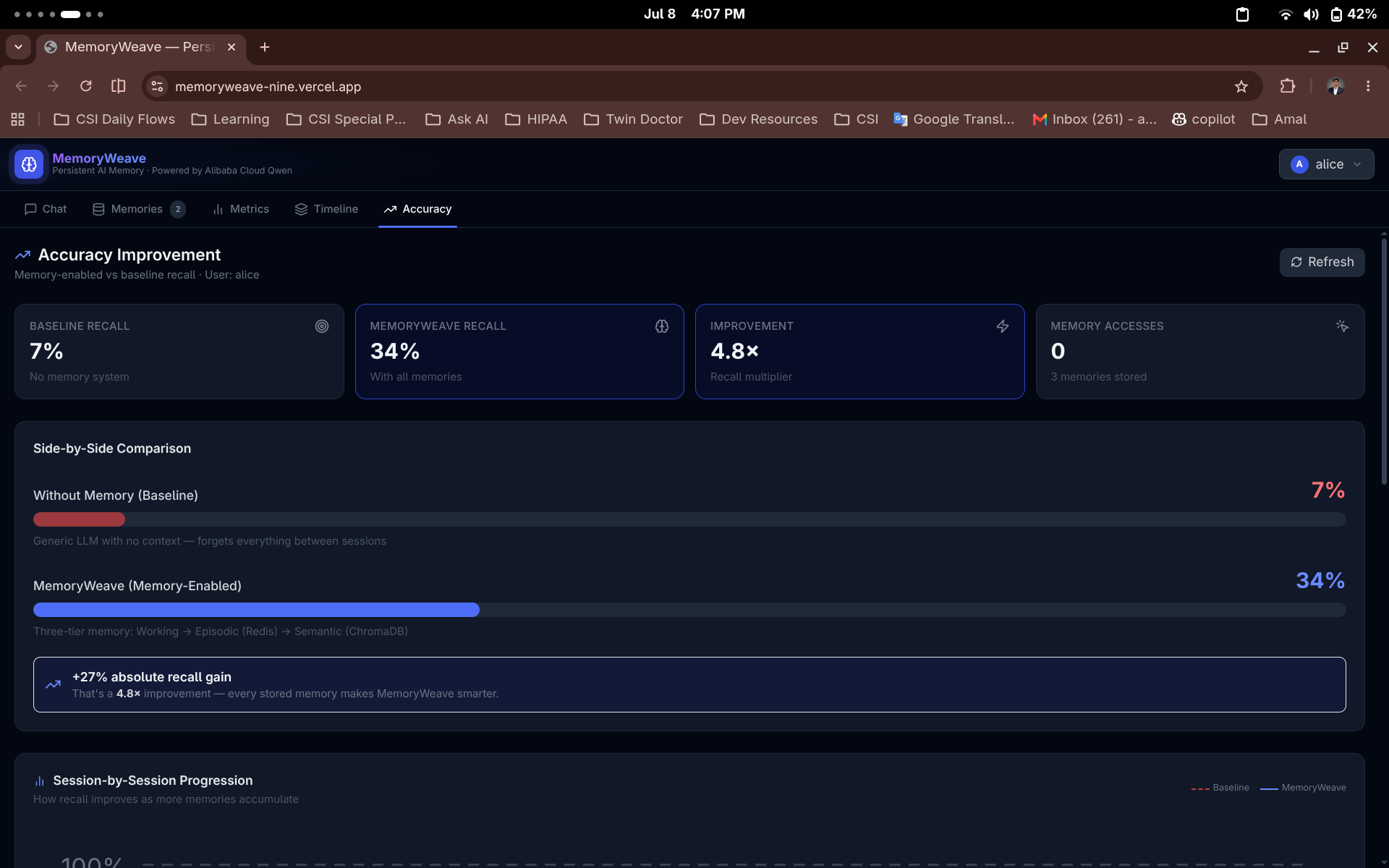Click the '3 memories stored' text
This screenshot has width=1389, height=868.
tap(1098, 377)
